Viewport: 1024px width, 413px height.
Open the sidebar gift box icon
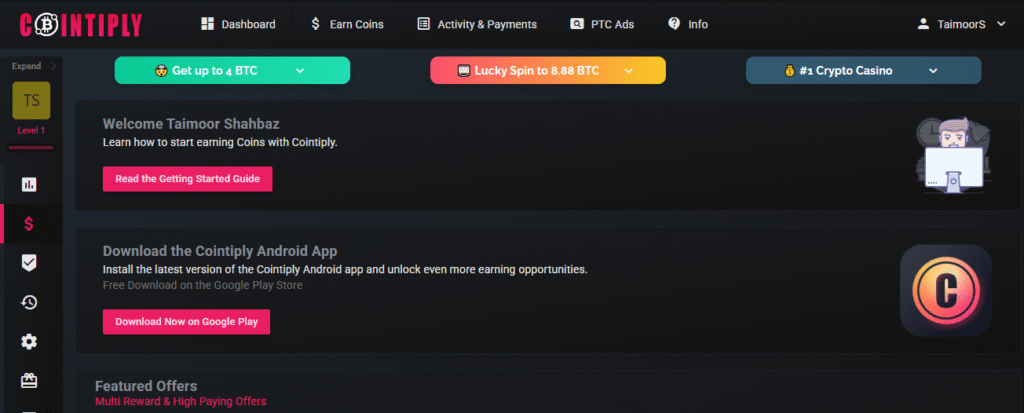click(29, 380)
